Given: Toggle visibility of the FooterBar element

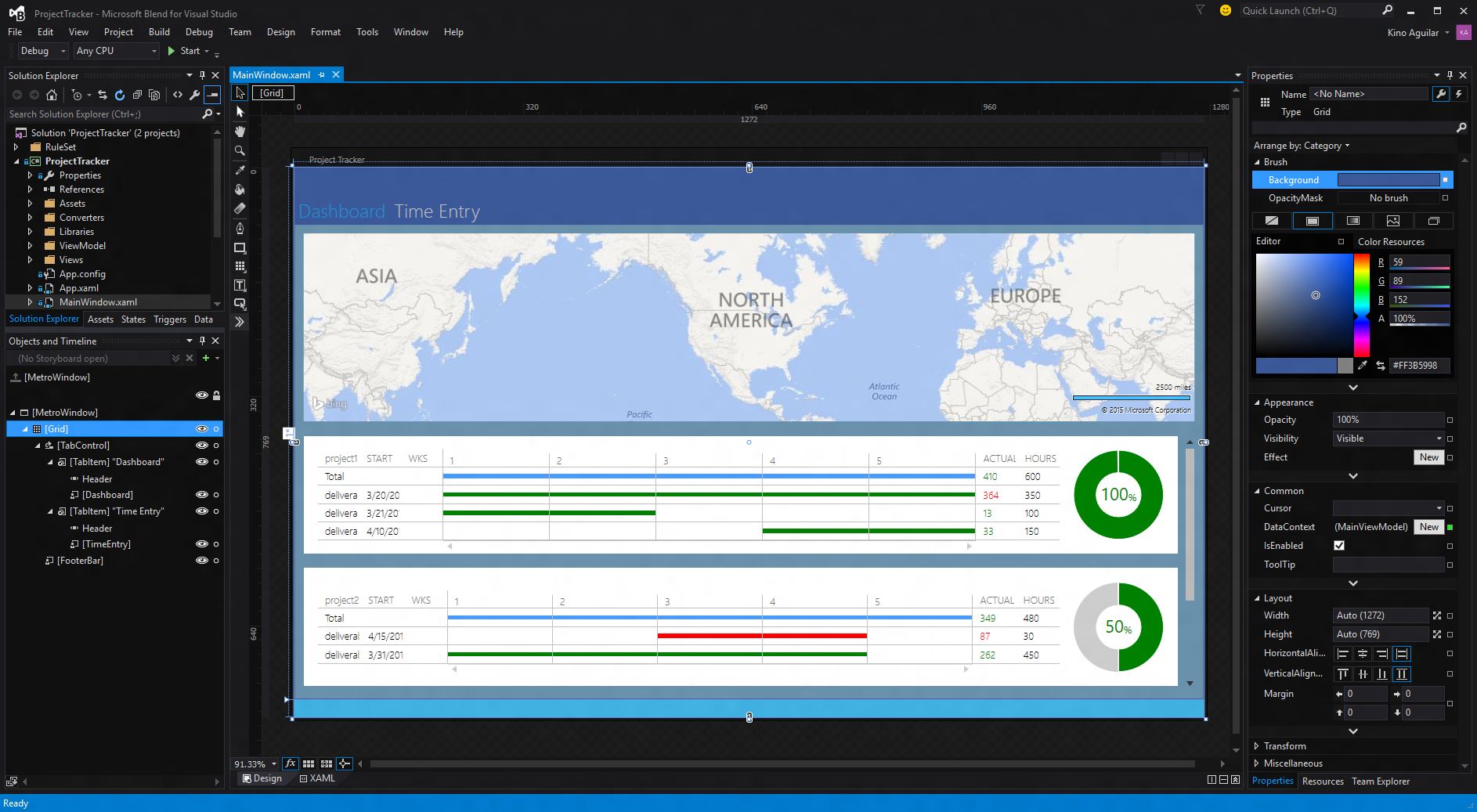Looking at the screenshot, I should 201,561.
